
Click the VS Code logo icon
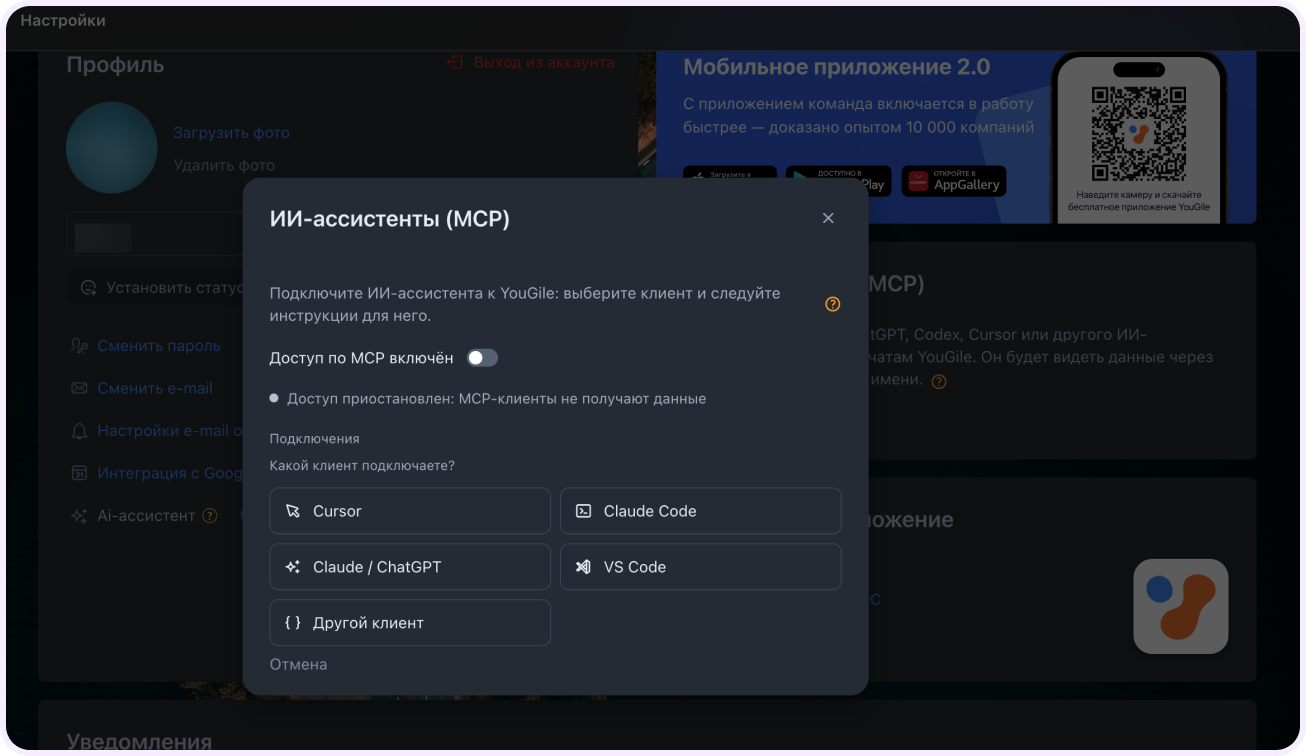[583, 567]
